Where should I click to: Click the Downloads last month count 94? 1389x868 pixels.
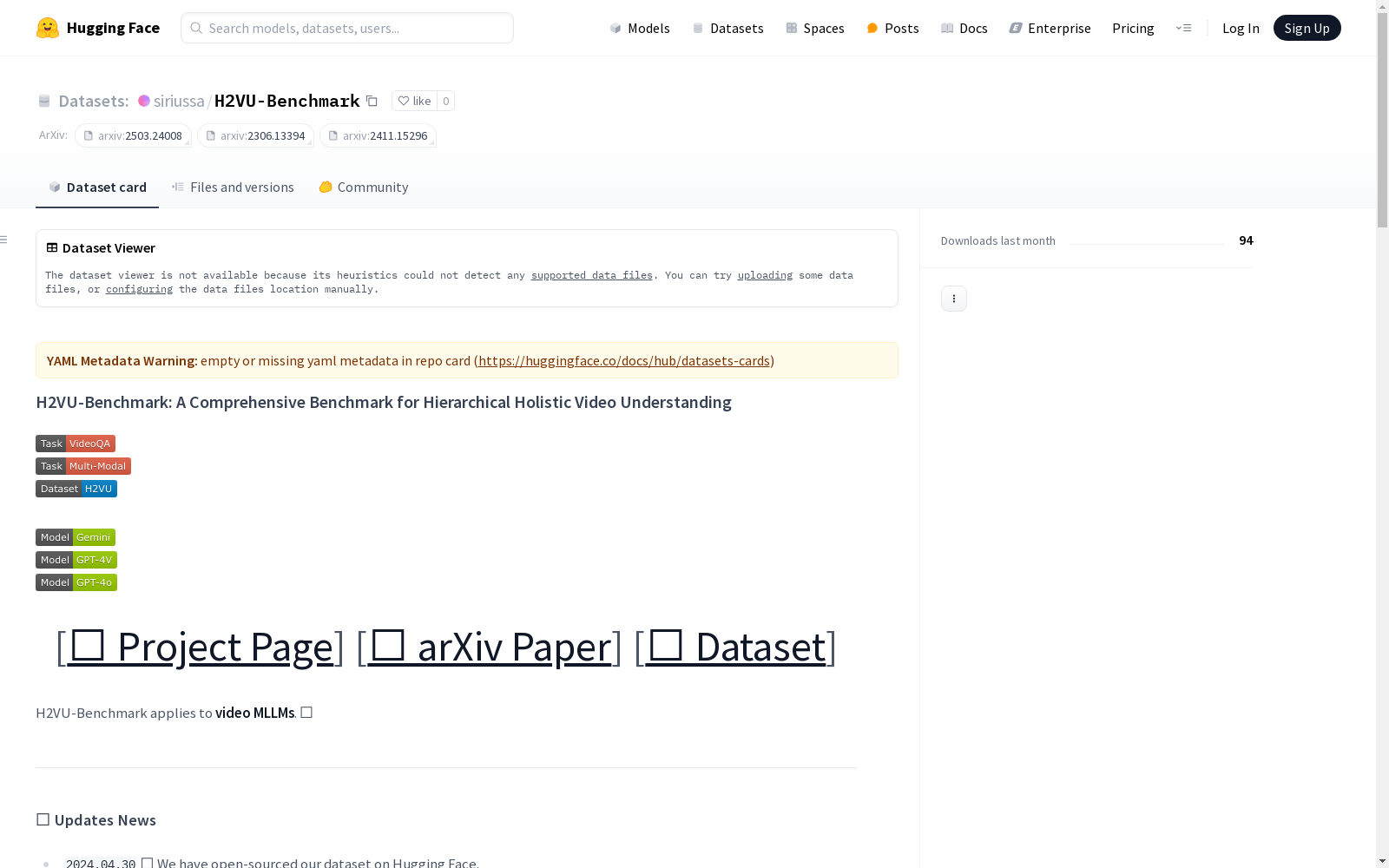(x=1246, y=240)
